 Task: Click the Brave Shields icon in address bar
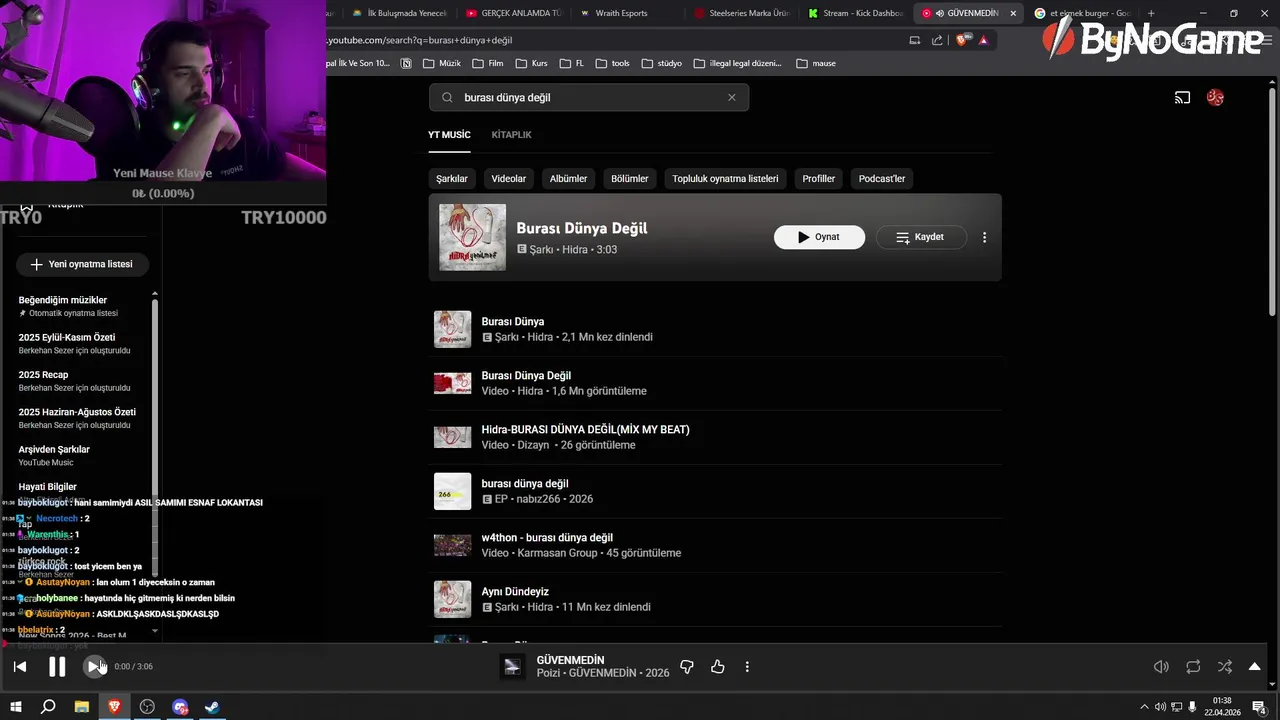click(x=962, y=40)
